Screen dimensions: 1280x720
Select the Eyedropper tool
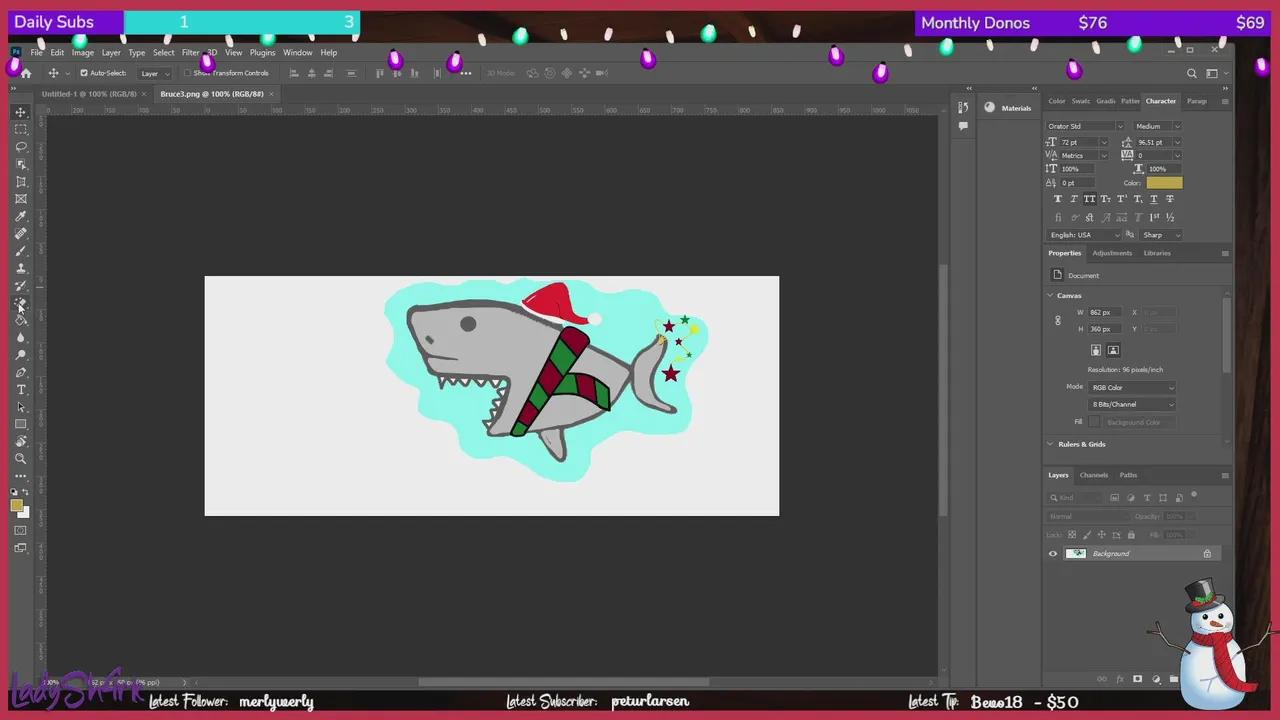click(x=21, y=216)
